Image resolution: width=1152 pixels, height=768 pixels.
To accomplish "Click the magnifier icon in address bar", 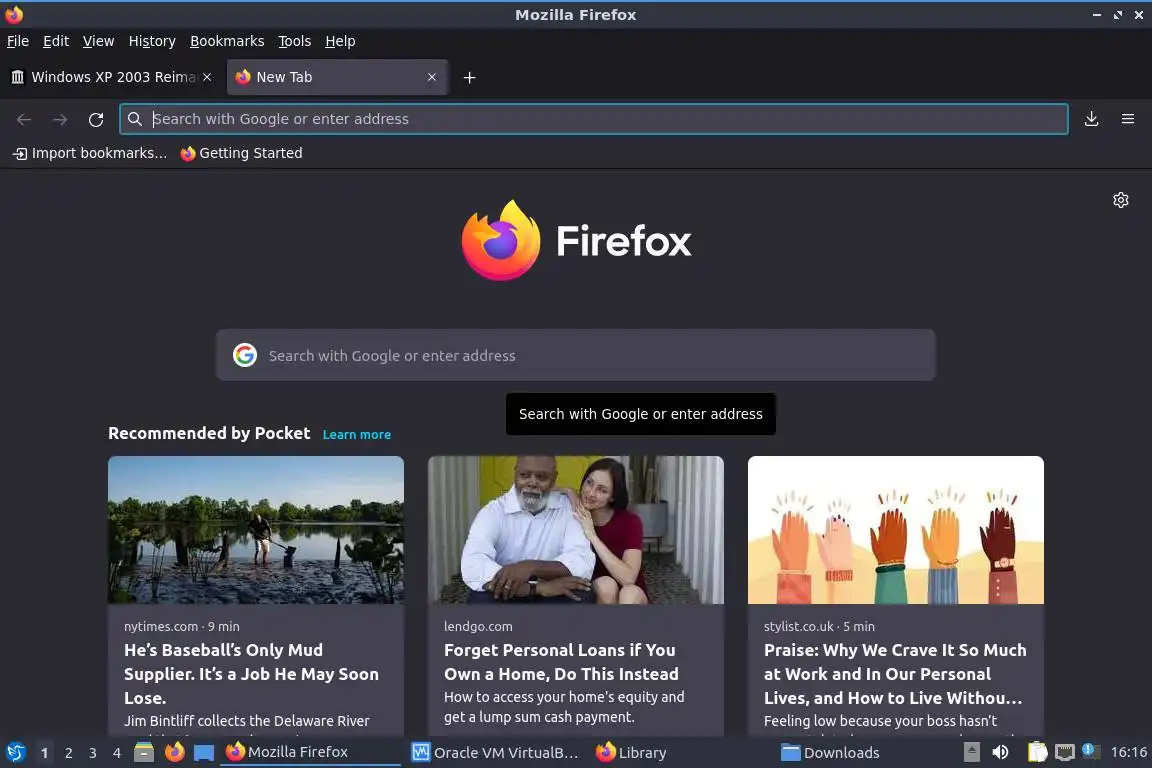I will pyautogui.click(x=134, y=119).
